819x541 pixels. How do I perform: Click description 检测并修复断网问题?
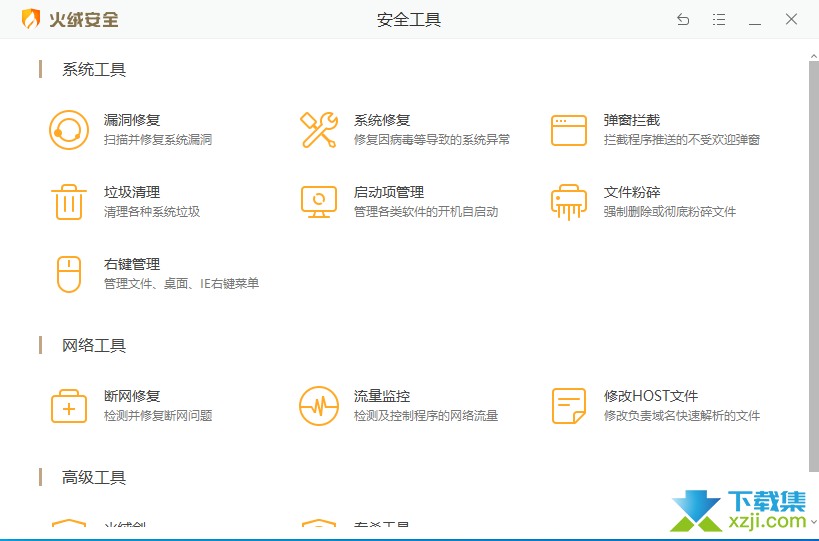(x=158, y=415)
